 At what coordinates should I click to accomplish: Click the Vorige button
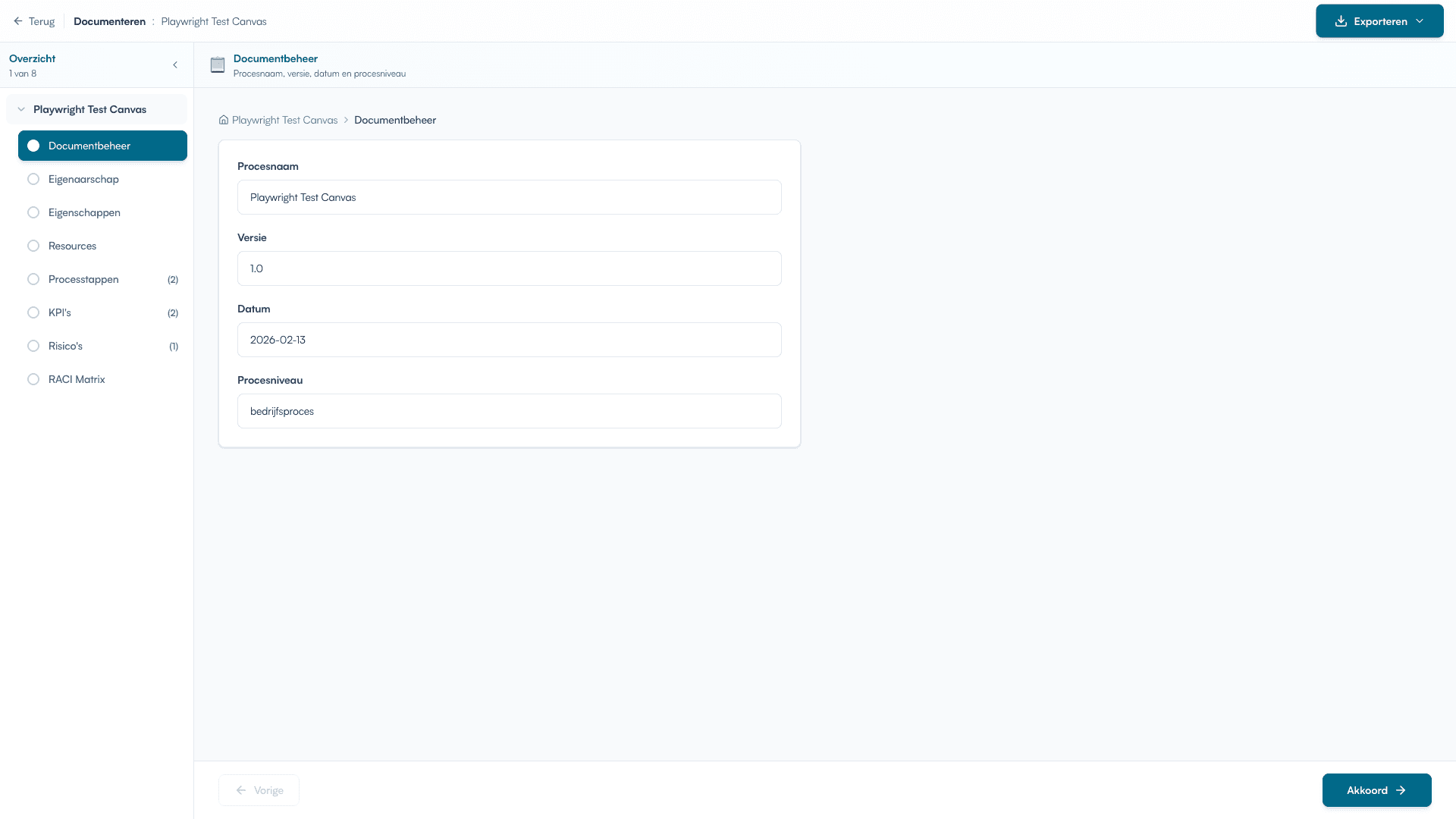pos(258,790)
